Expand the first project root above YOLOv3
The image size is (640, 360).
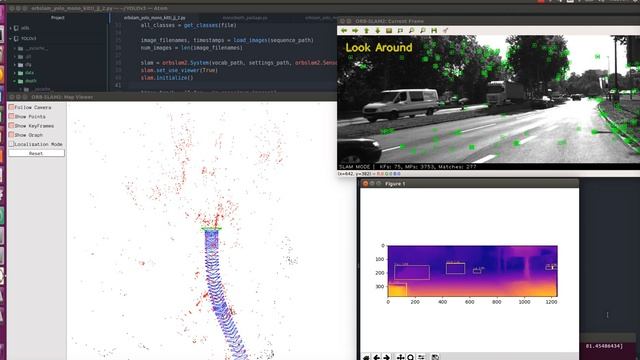point(11,28)
